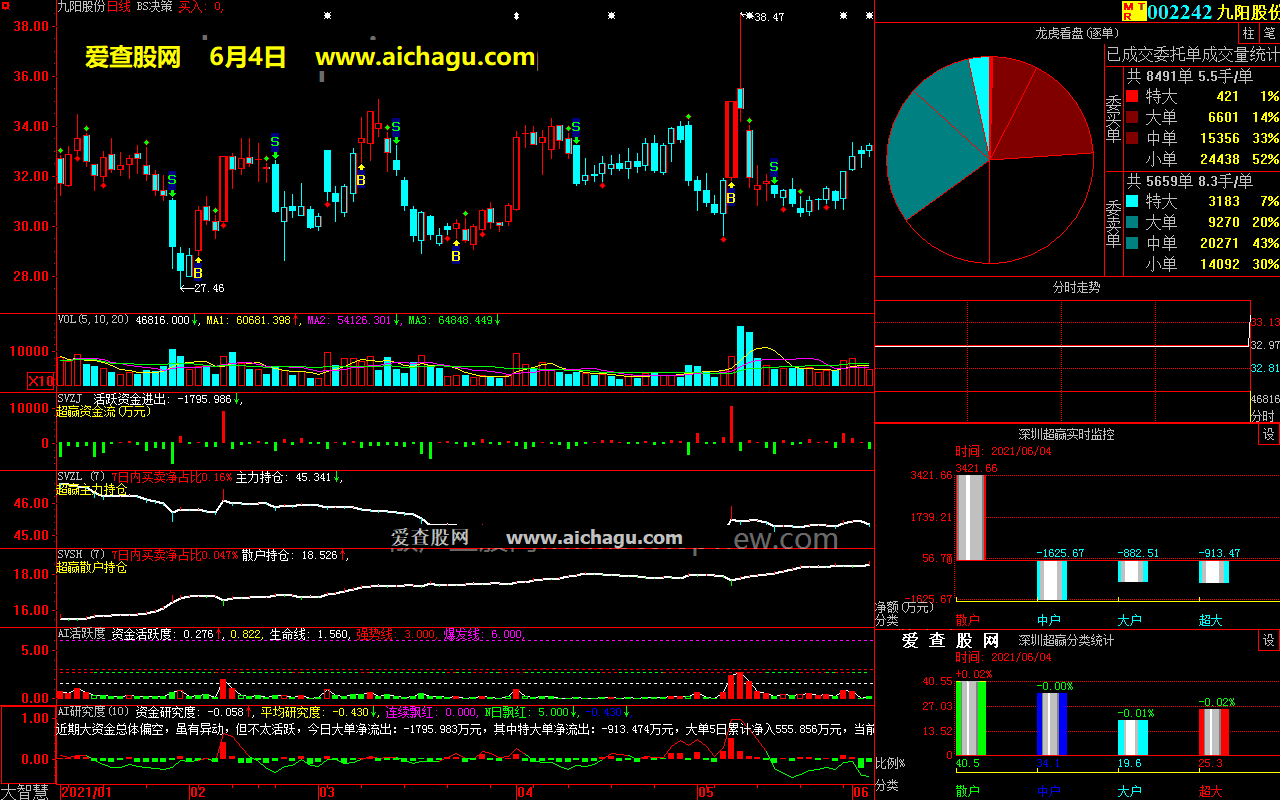Image resolution: width=1280 pixels, height=800 pixels.
Task: Click the 超大 bar showing -913.47
Action: tap(1213, 571)
